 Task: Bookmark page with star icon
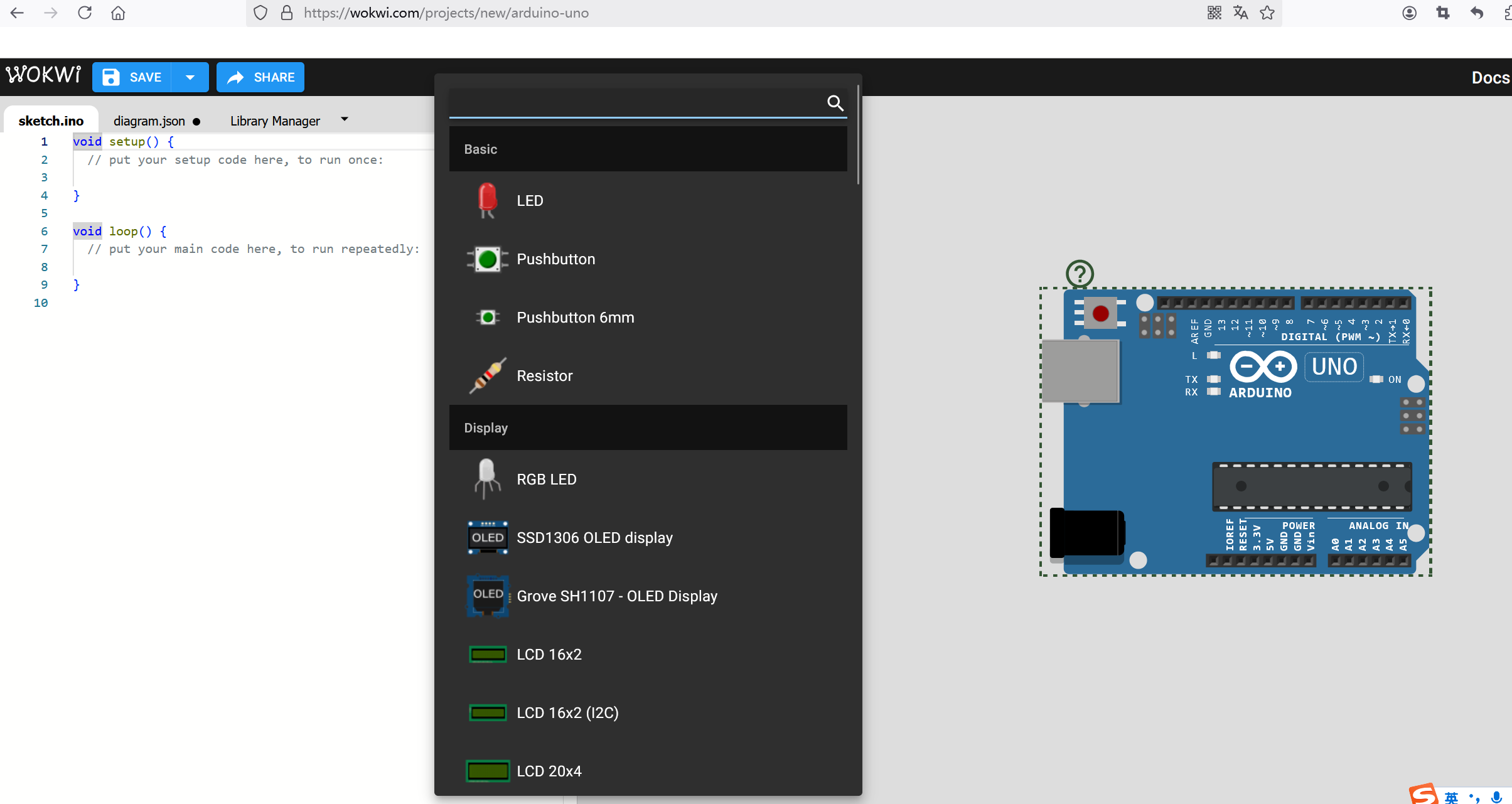pyautogui.click(x=1267, y=13)
